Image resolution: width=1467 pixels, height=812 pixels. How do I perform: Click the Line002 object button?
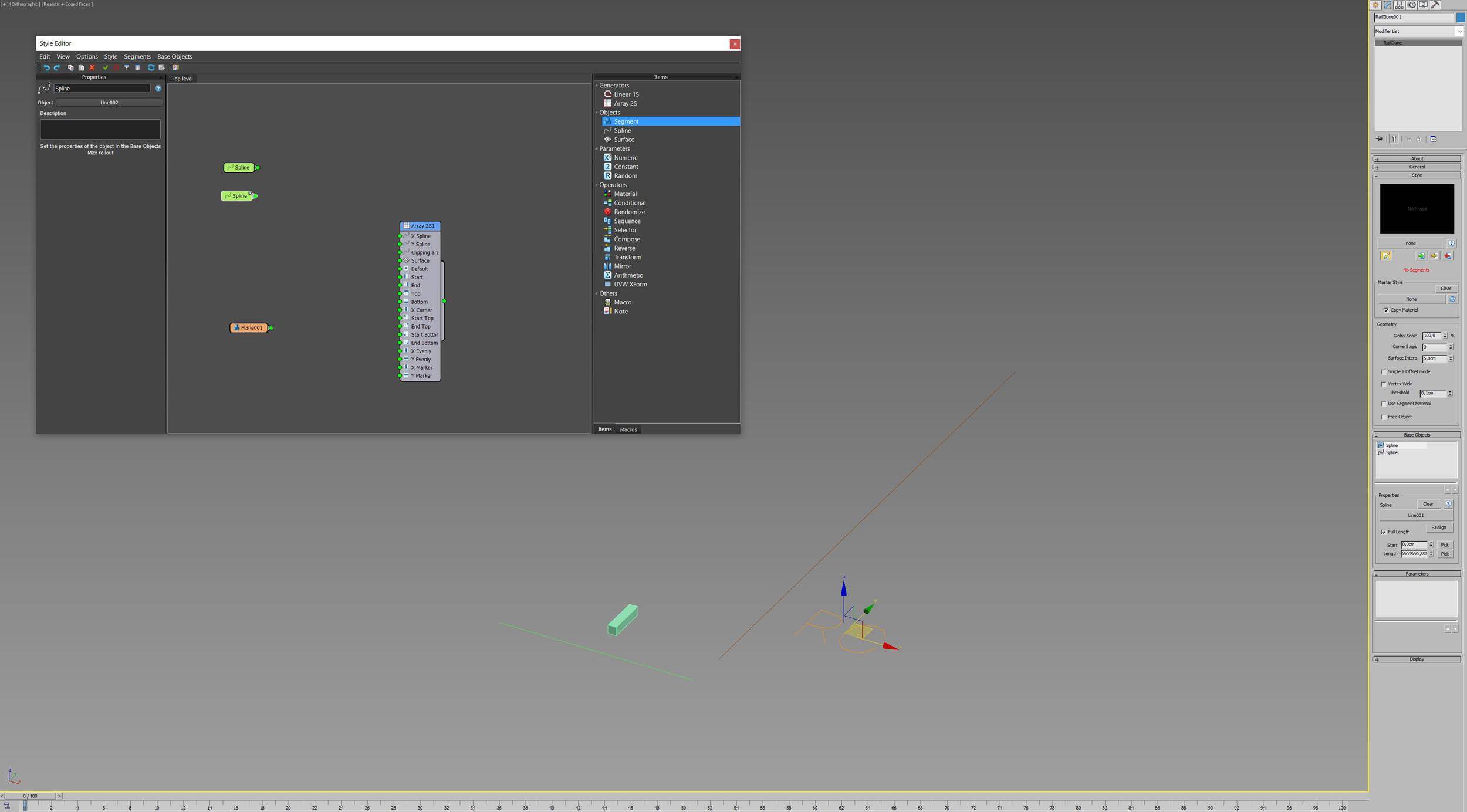pos(109,103)
